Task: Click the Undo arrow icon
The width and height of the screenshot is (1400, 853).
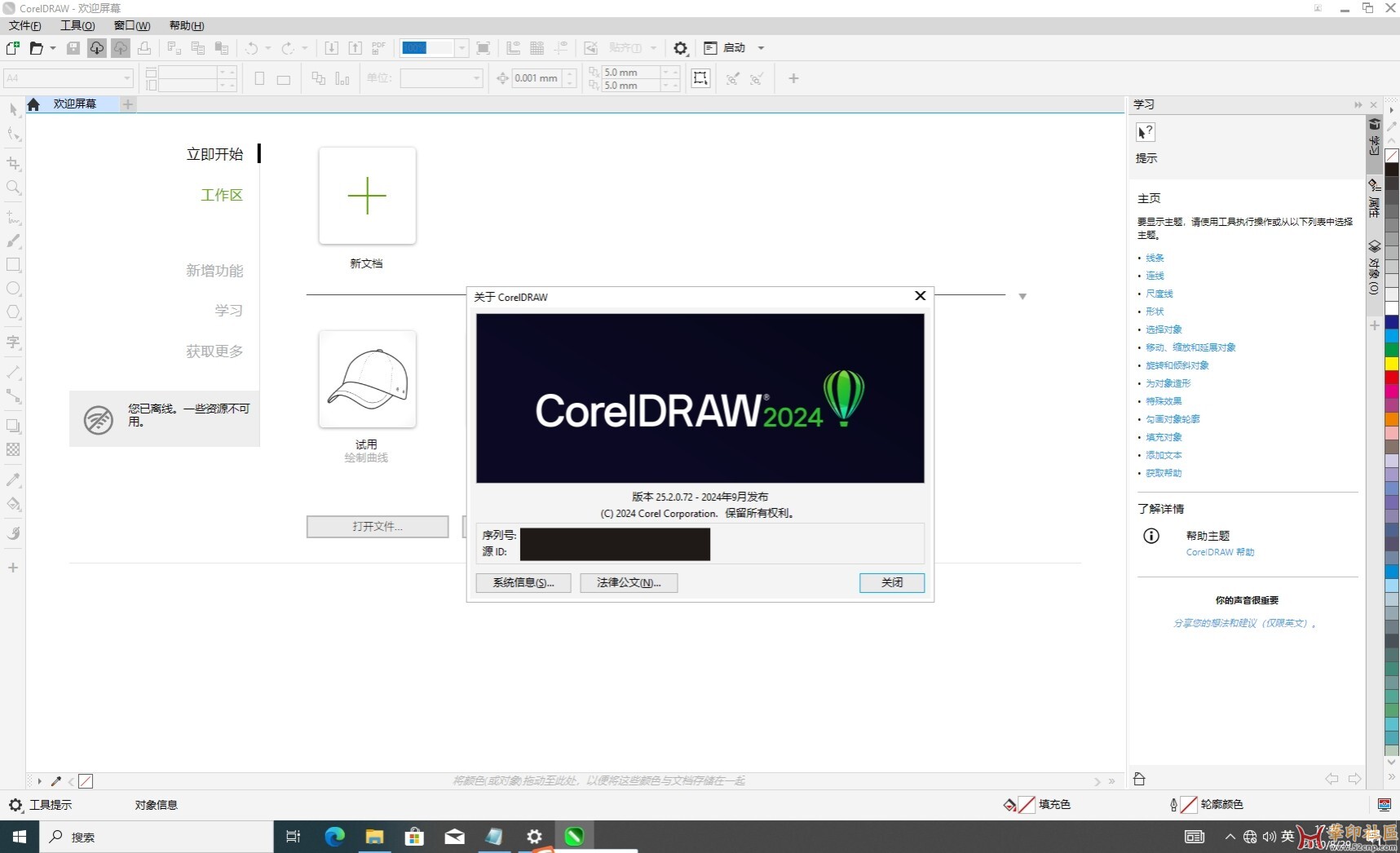Action: [x=252, y=48]
